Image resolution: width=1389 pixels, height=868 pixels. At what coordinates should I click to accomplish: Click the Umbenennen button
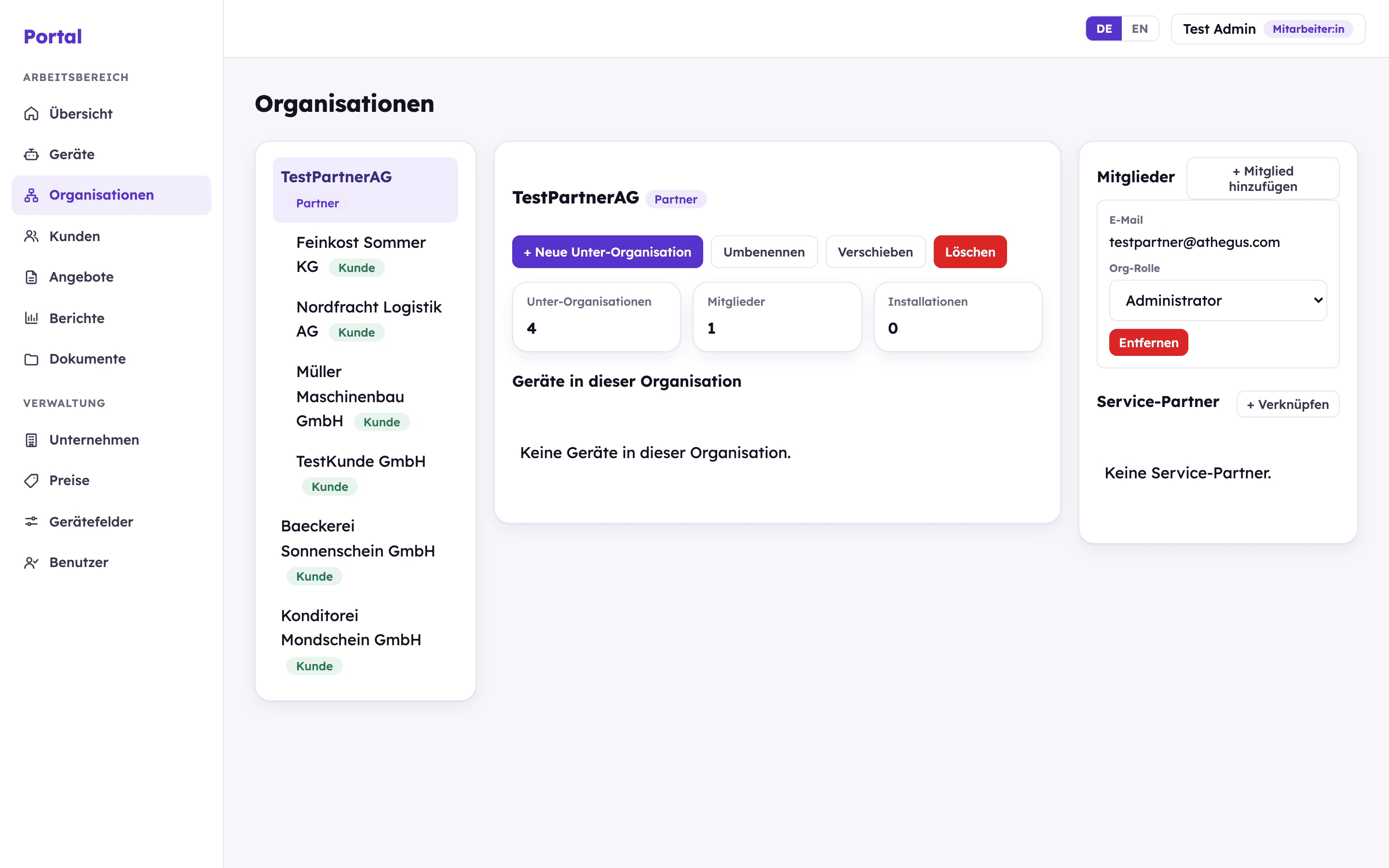pos(764,251)
